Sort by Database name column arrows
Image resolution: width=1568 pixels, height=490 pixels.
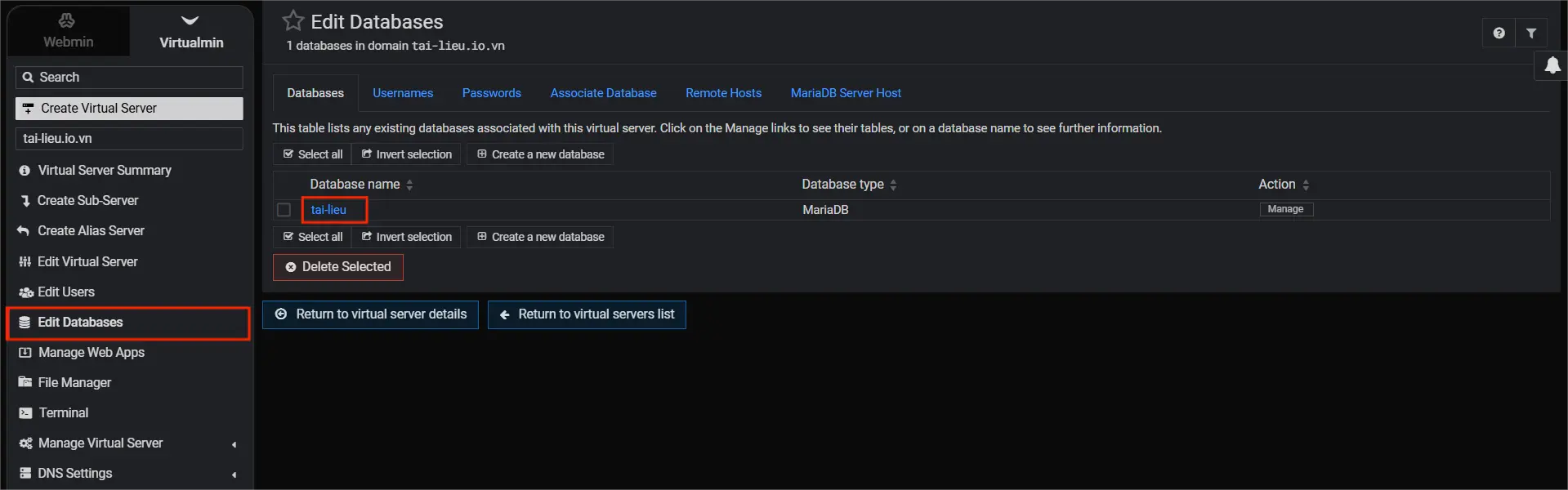pyautogui.click(x=409, y=185)
